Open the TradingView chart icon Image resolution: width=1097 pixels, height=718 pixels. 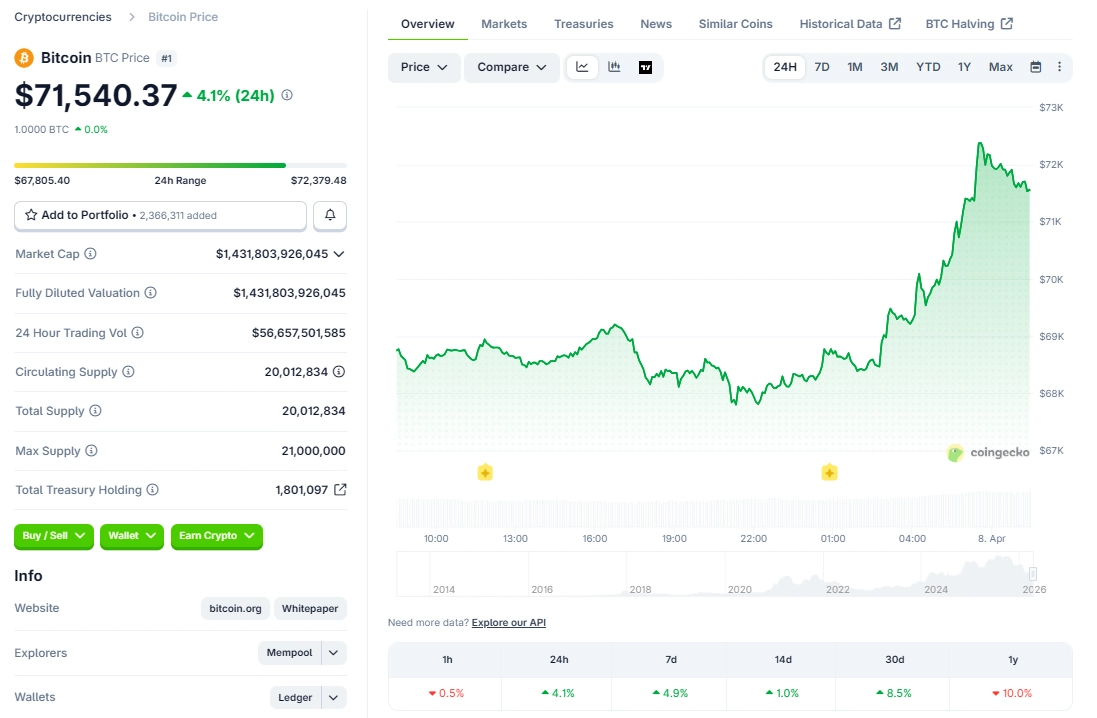646,67
